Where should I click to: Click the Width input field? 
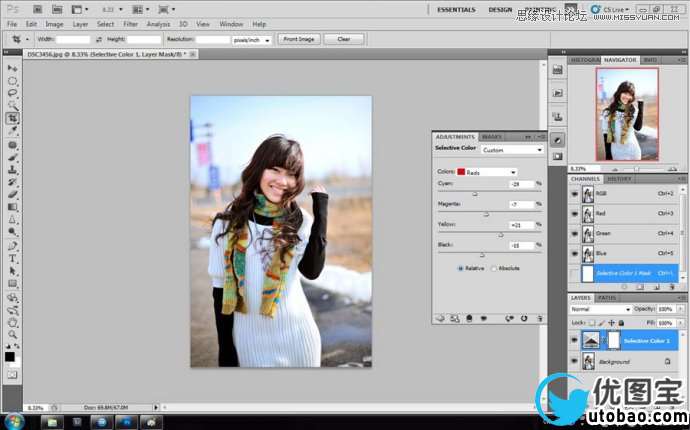[x=73, y=40]
